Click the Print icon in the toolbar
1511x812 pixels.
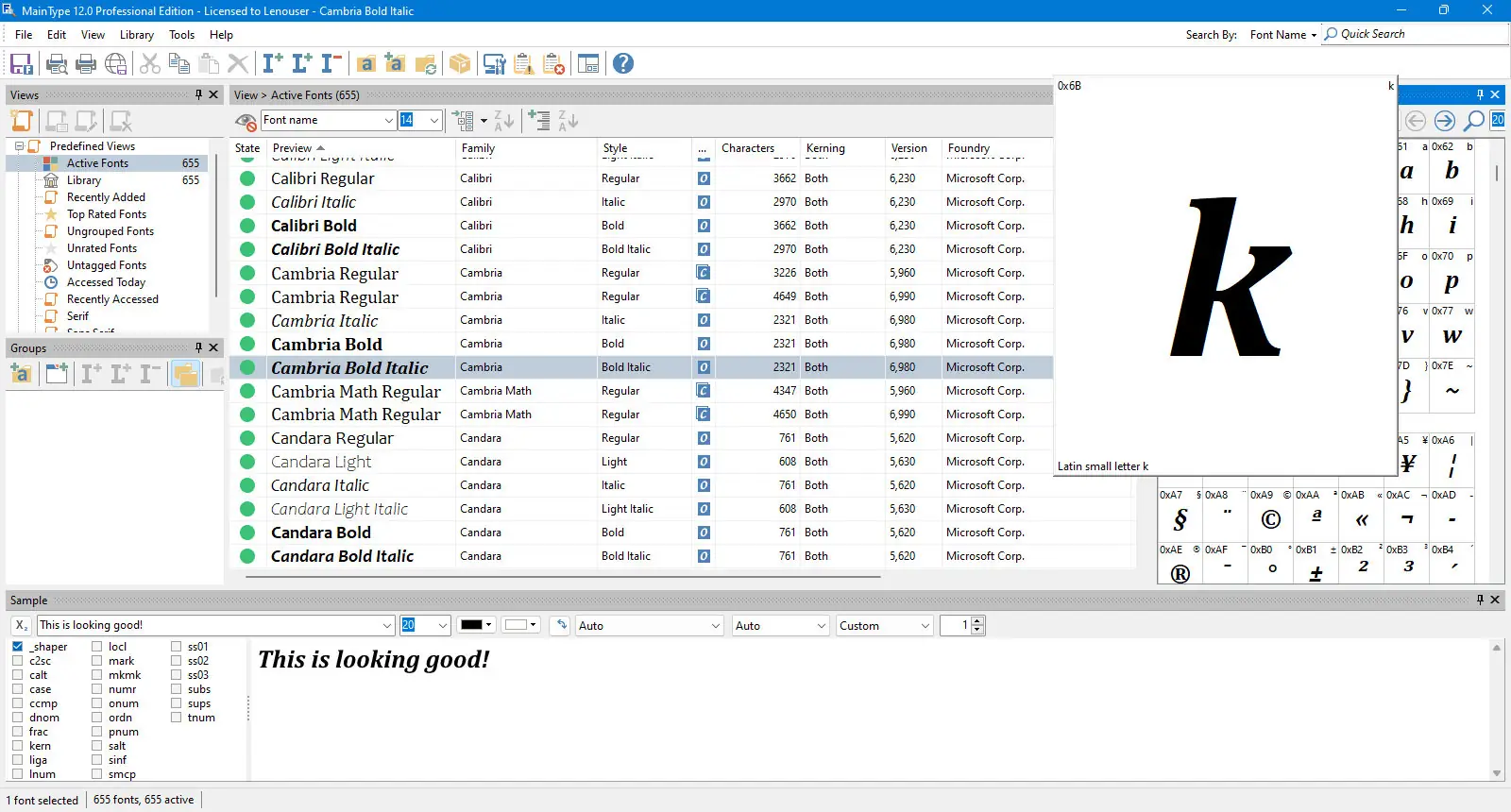click(x=86, y=64)
